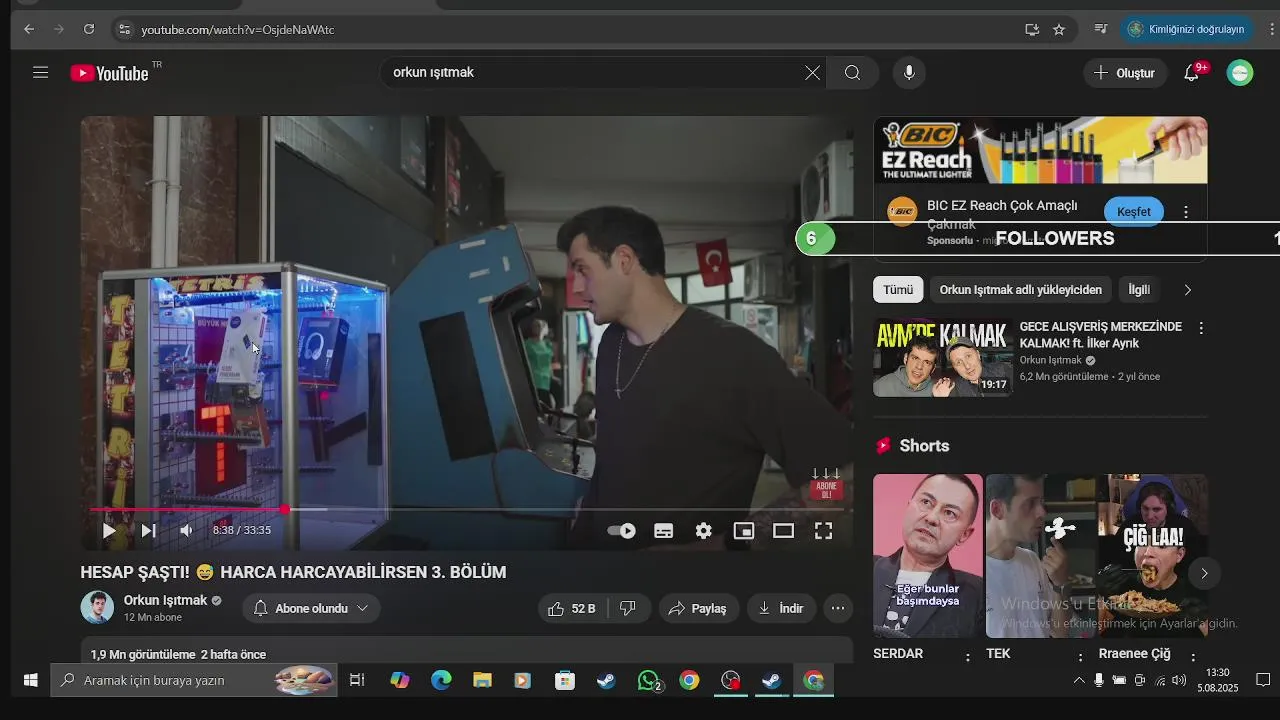This screenshot has height=720, width=1280.
Task: Skip to the next video
Action: 148,531
